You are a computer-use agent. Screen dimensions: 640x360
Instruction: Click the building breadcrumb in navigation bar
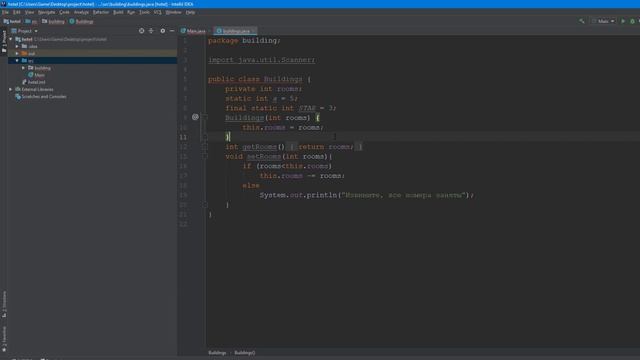53,21
